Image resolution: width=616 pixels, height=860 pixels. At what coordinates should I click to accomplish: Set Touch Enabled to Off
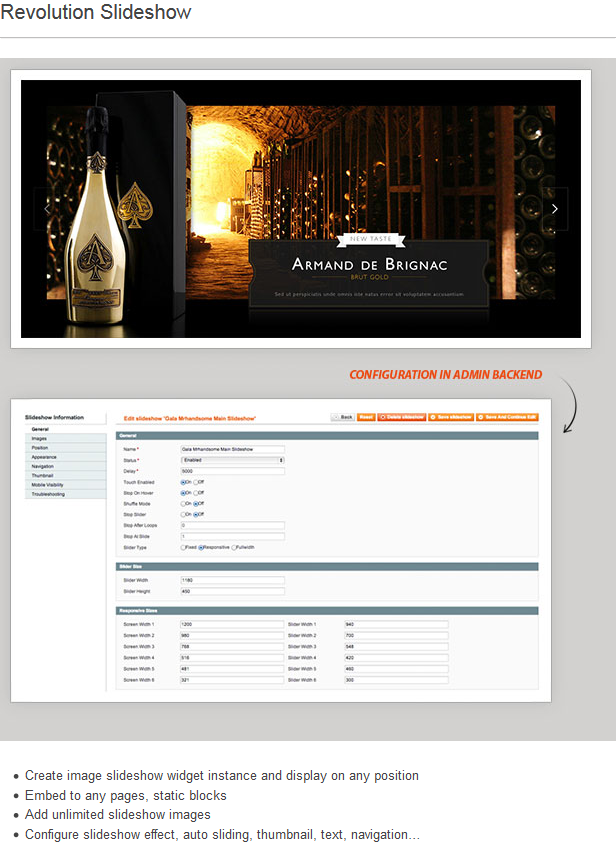pyautogui.click(x=196, y=482)
